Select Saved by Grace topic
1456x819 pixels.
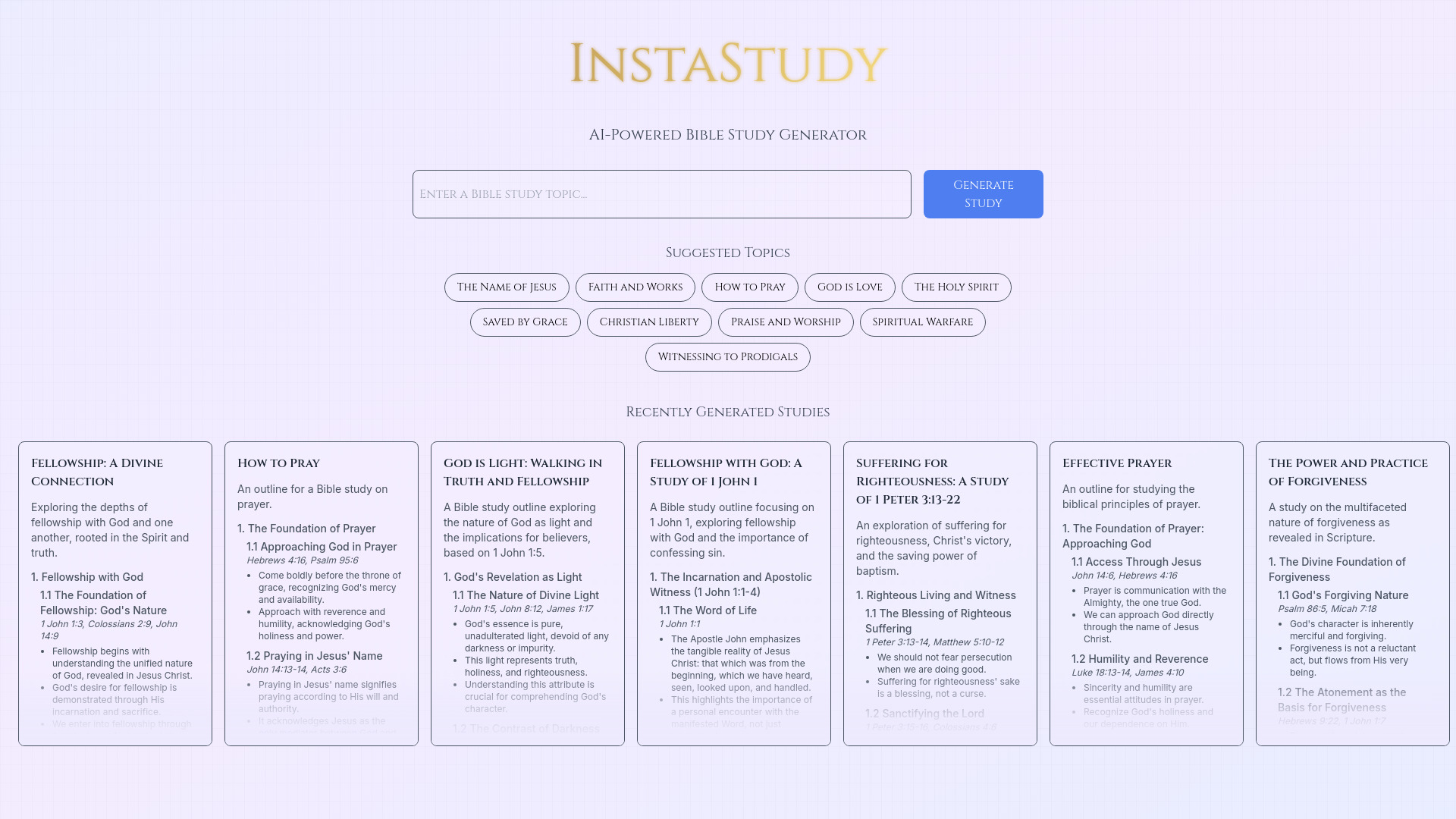525,322
